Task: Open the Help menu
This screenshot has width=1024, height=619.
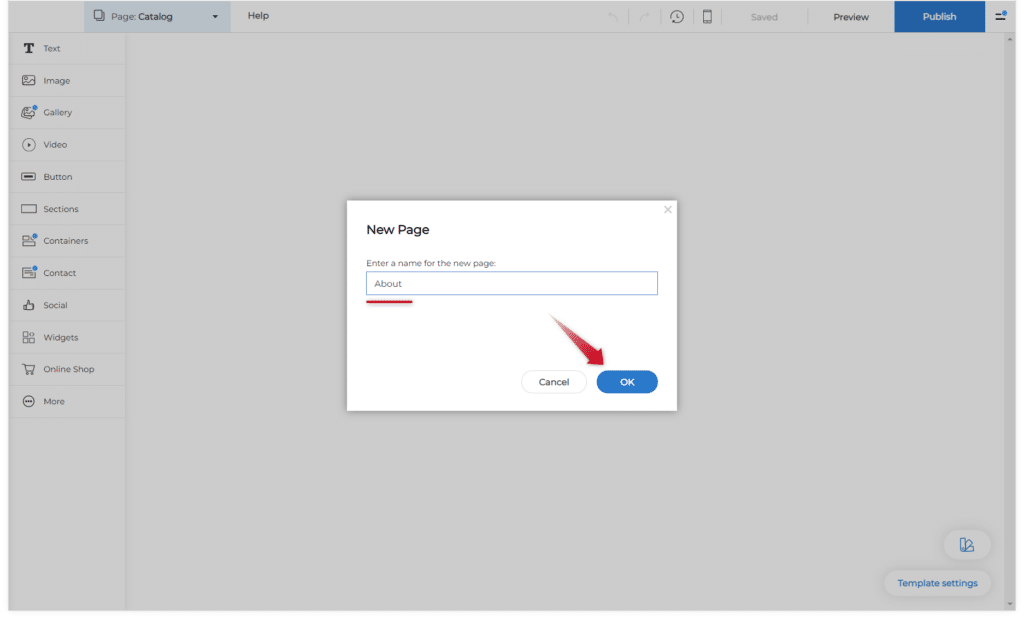Action: tap(258, 16)
